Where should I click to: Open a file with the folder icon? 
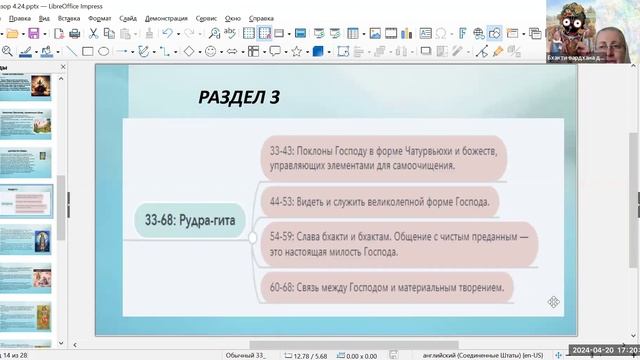(x=12, y=33)
